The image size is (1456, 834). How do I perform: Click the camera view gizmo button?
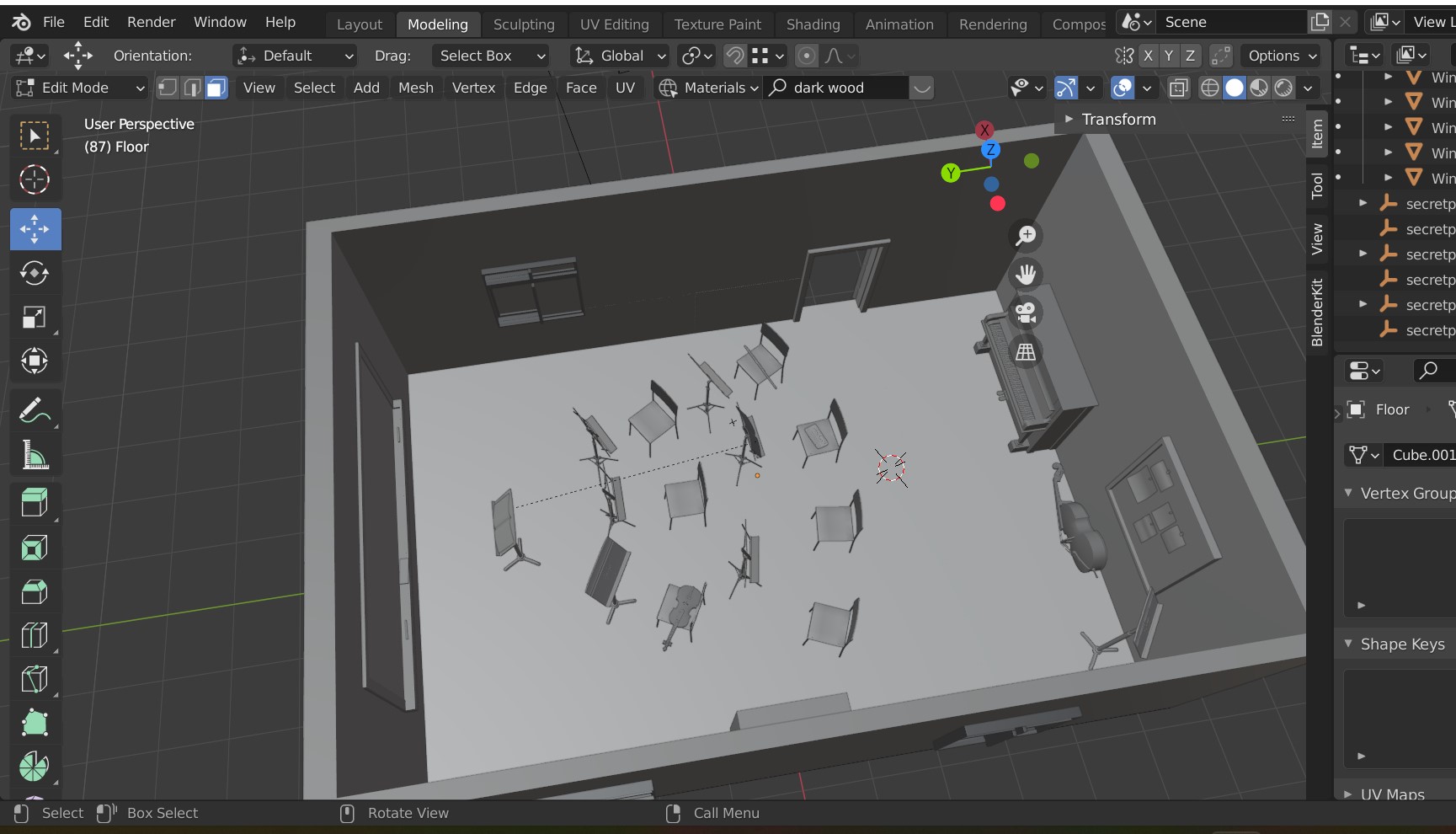(x=1025, y=313)
